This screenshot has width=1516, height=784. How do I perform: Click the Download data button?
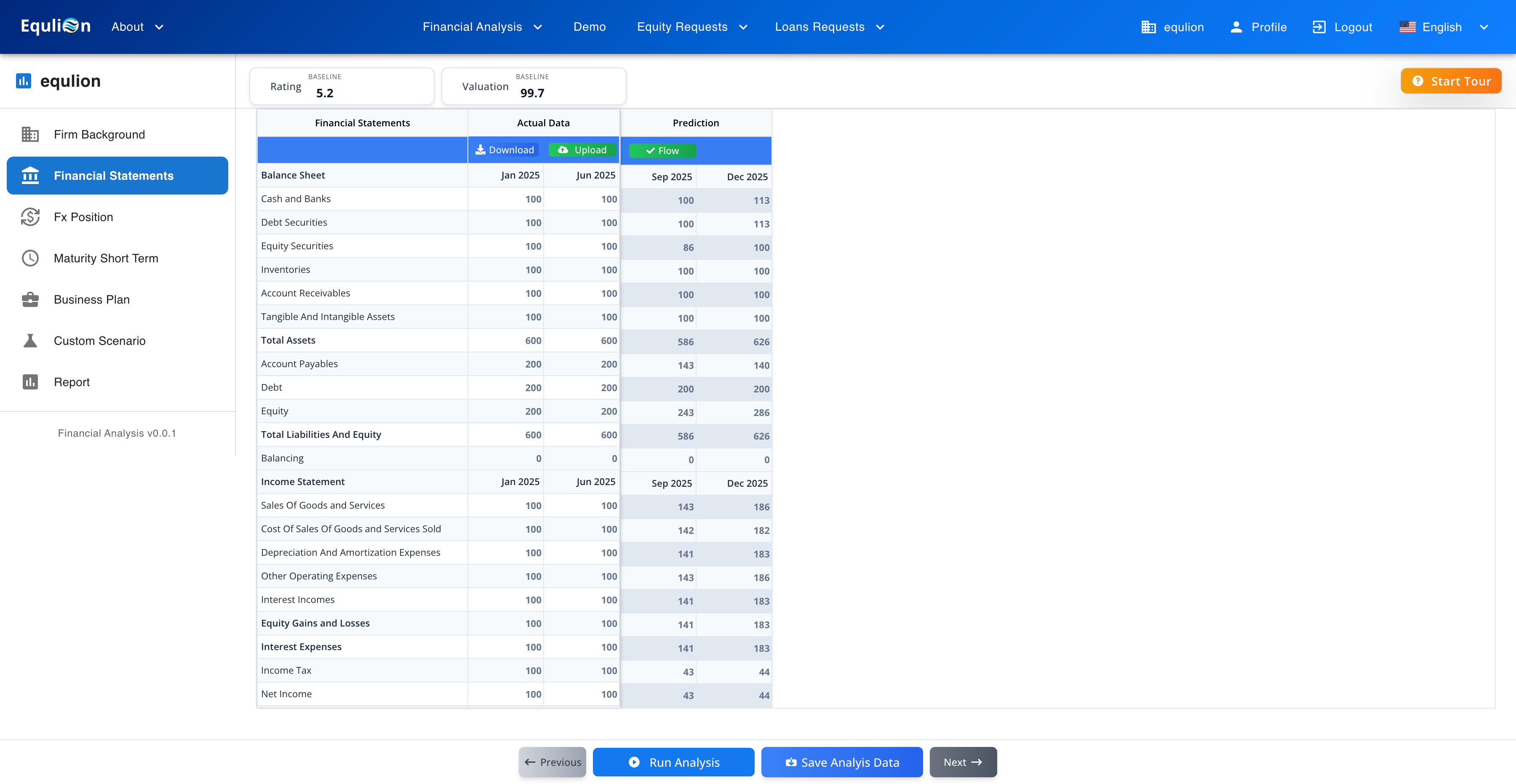505,150
